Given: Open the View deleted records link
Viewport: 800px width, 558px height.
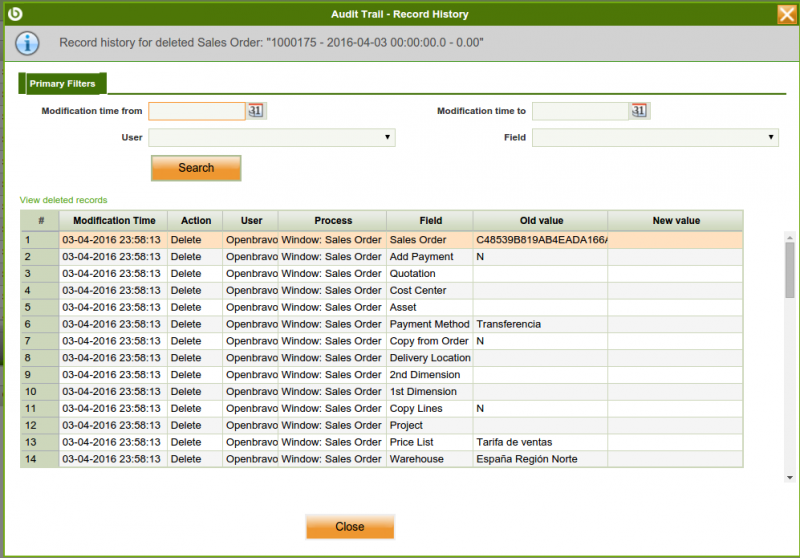Looking at the screenshot, I should [63, 200].
